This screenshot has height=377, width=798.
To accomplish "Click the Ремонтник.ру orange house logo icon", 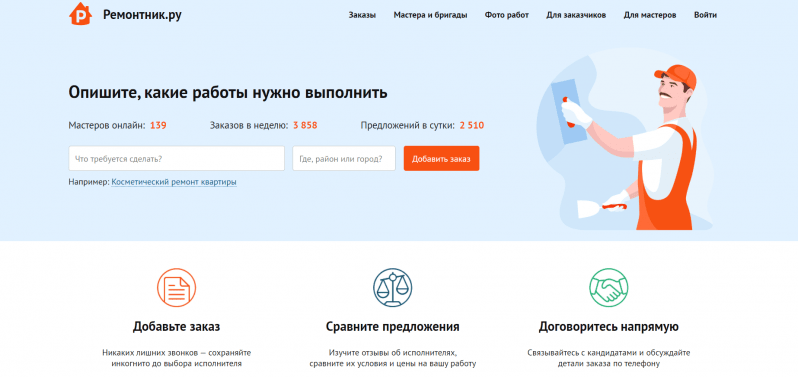I will pos(80,14).
